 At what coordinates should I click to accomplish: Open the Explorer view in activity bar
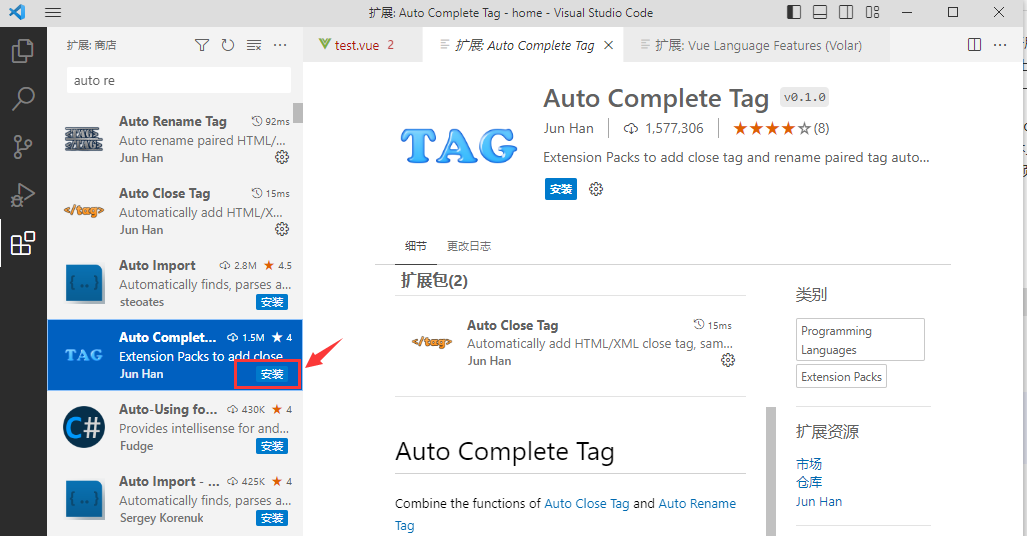[23, 51]
